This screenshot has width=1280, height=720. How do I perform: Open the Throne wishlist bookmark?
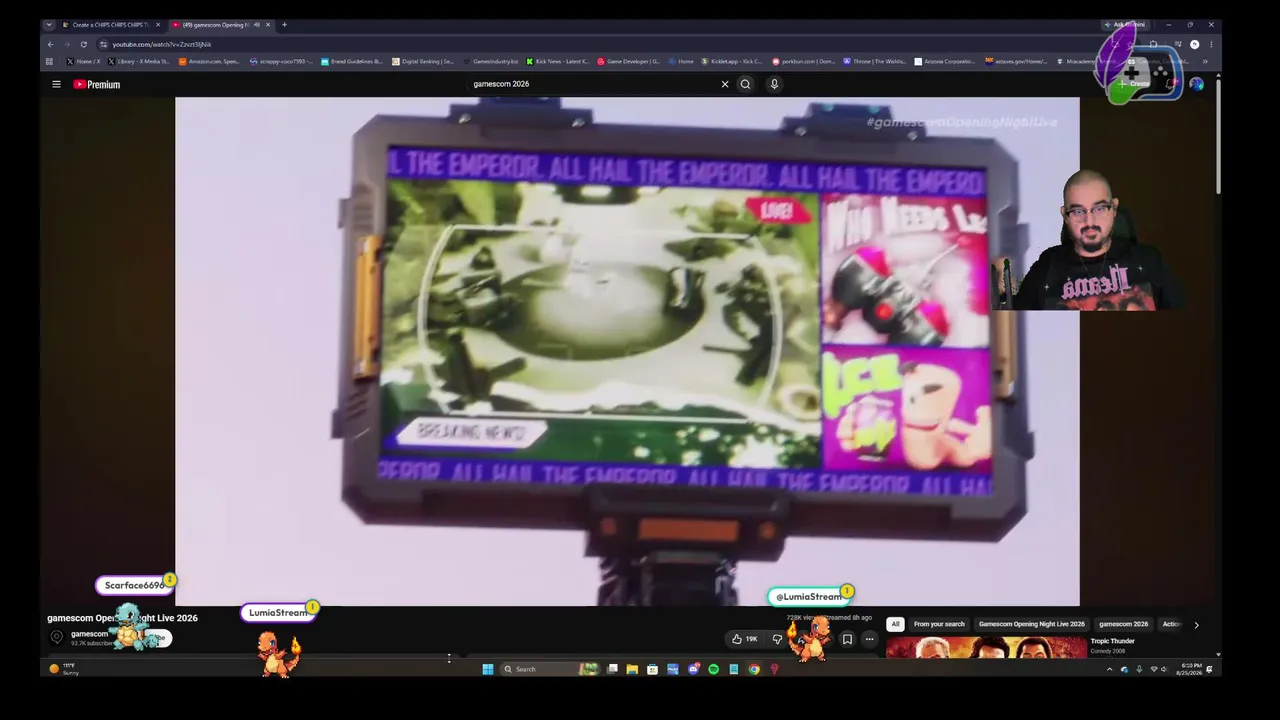click(x=875, y=61)
